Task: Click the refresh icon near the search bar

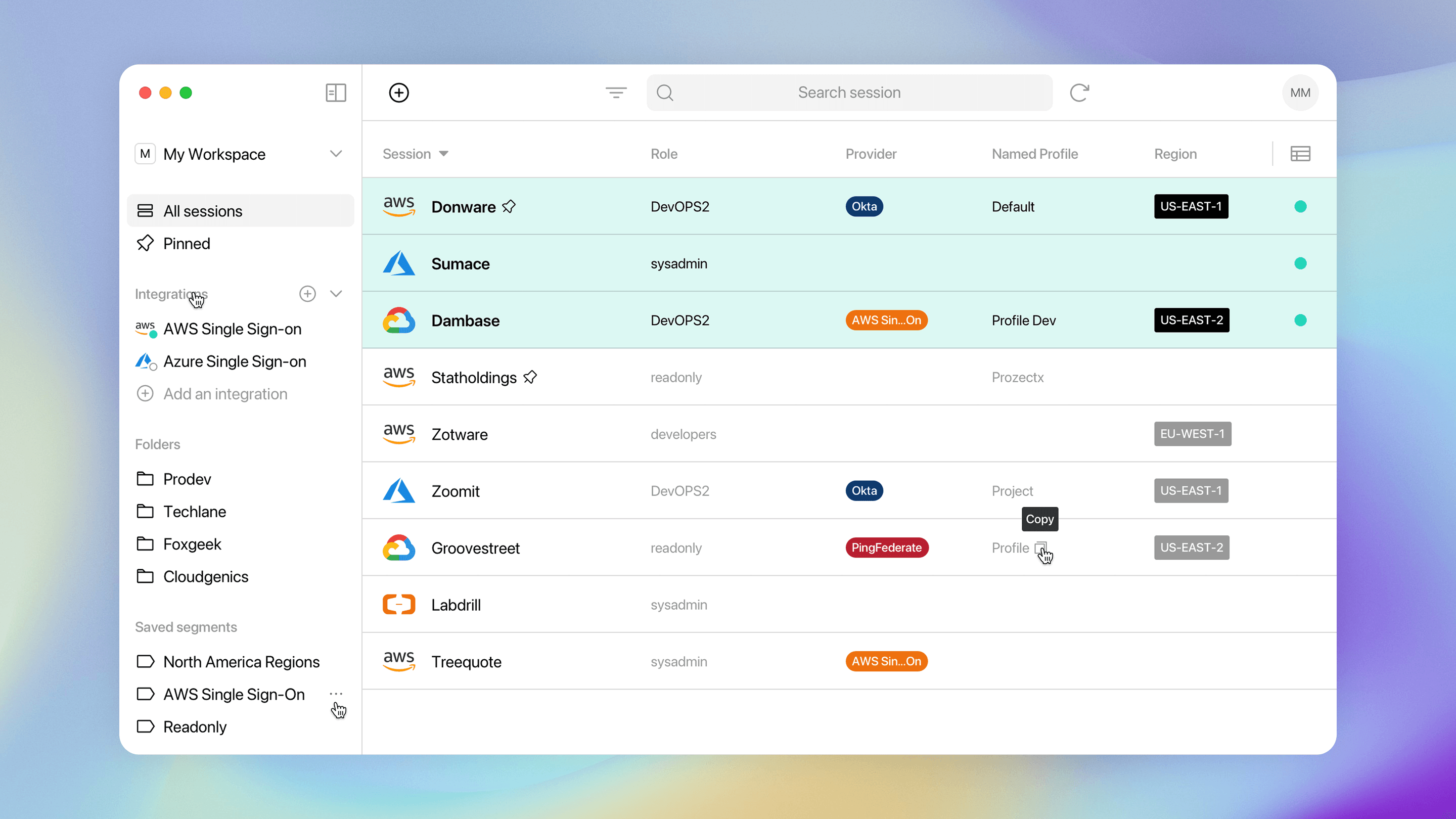Action: pyautogui.click(x=1079, y=92)
